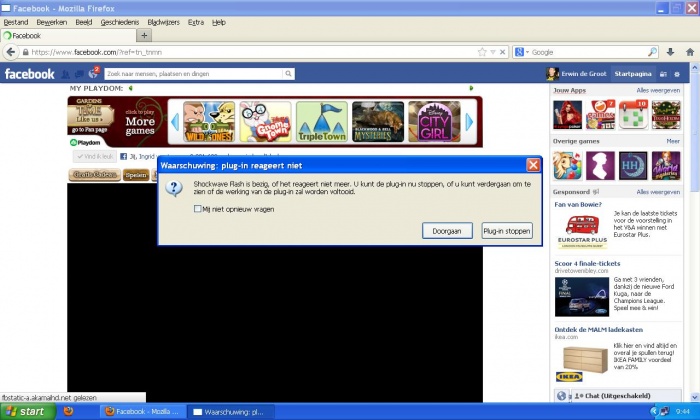The height and width of the screenshot is (420, 700).
Task: Open the Beeld menu
Action: [83, 22]
